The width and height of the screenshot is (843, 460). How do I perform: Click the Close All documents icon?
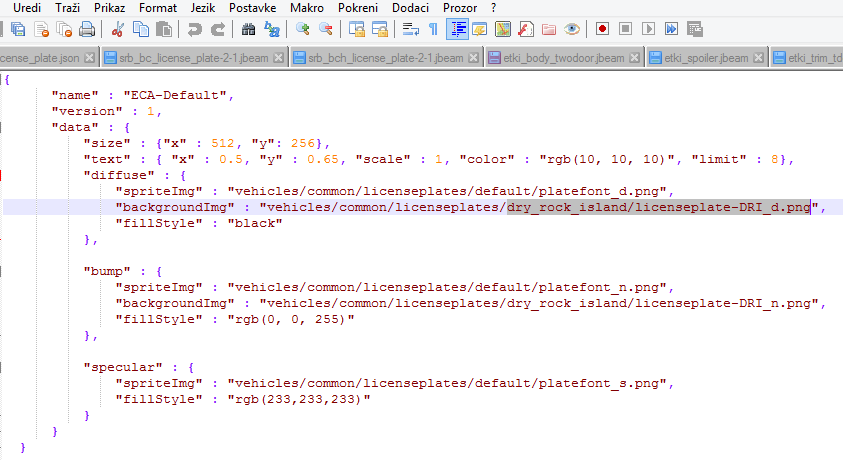coord(65,29)
